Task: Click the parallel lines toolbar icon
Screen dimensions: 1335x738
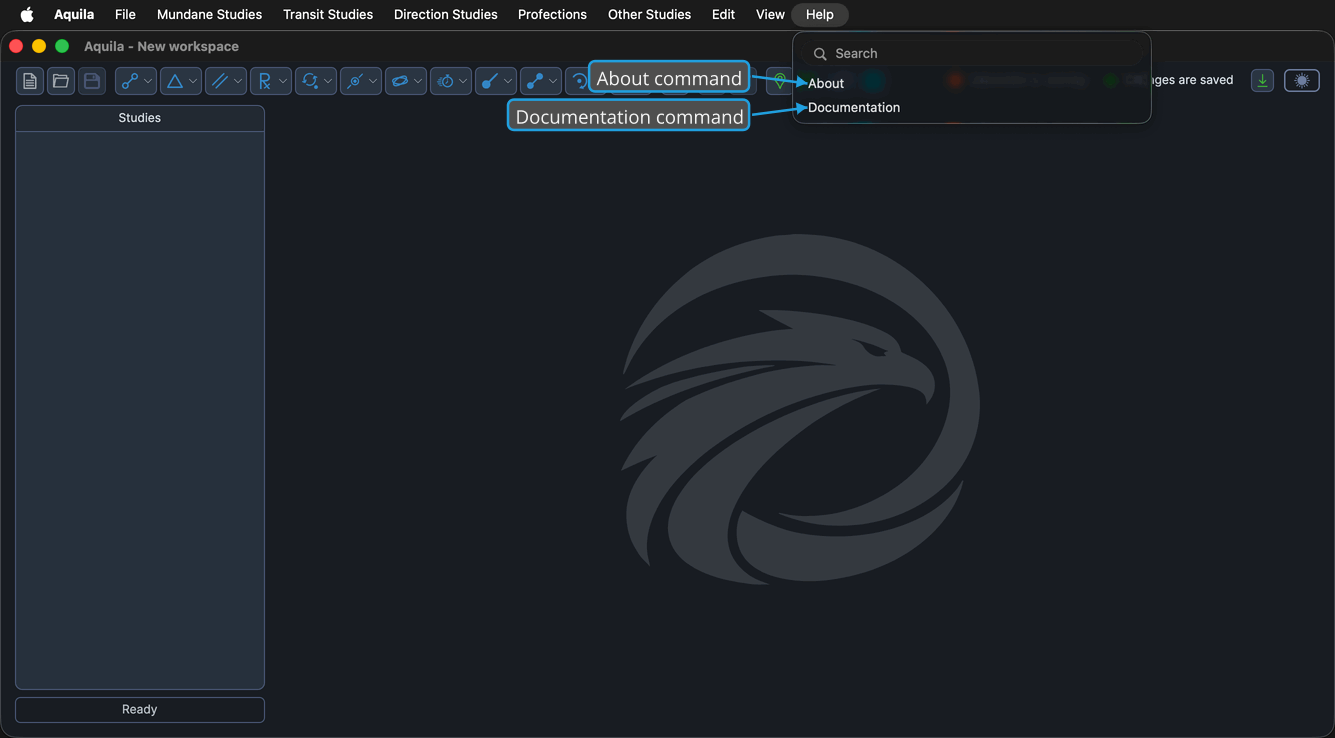Action: [219, 81]
